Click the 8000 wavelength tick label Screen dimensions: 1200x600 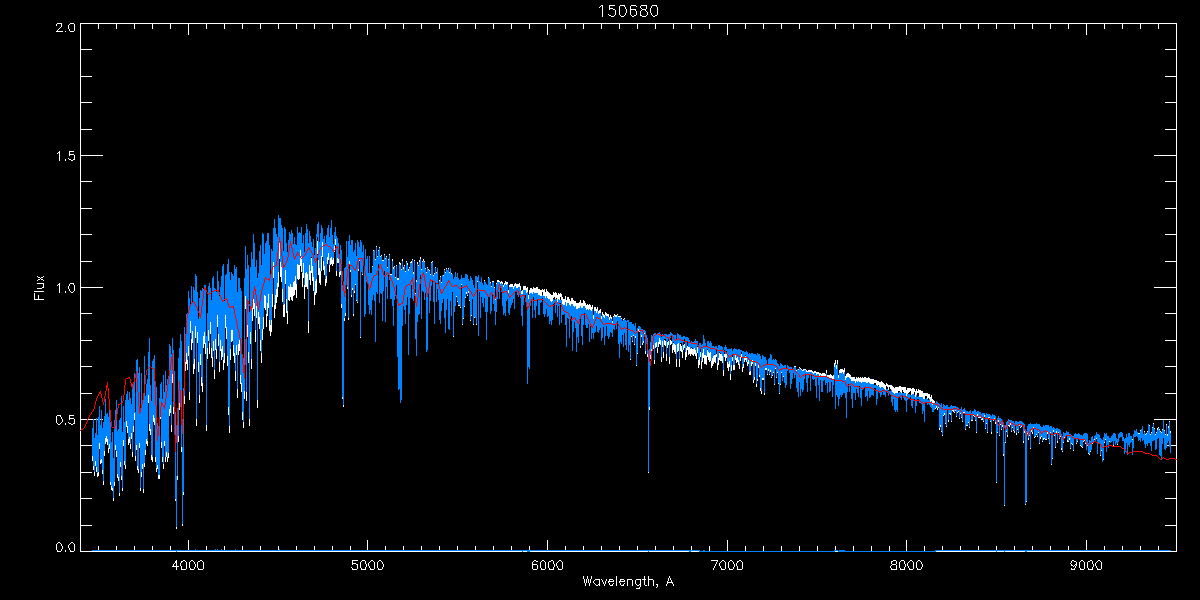click(907, 565)
